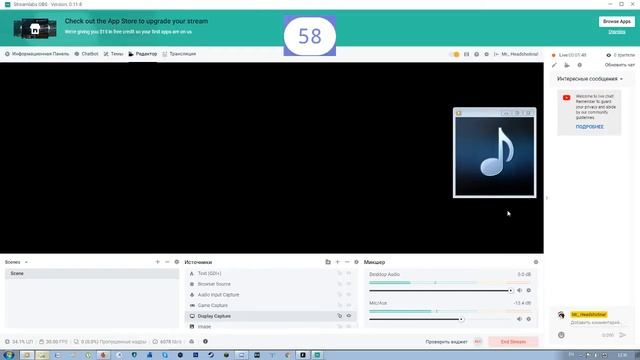
Task: Open source properties gear in Источники panel
Action: click(356, 262)
